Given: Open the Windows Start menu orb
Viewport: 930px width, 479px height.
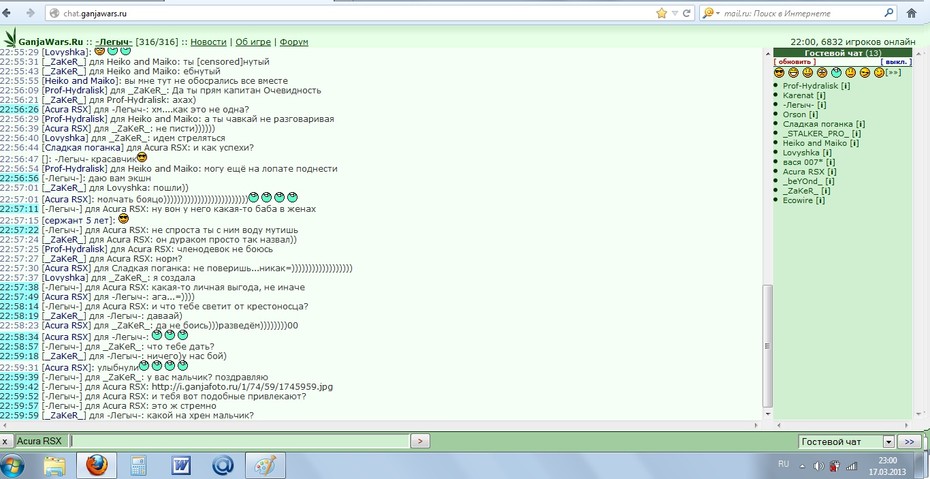Looking at the screenshot, I should [14, 465].
